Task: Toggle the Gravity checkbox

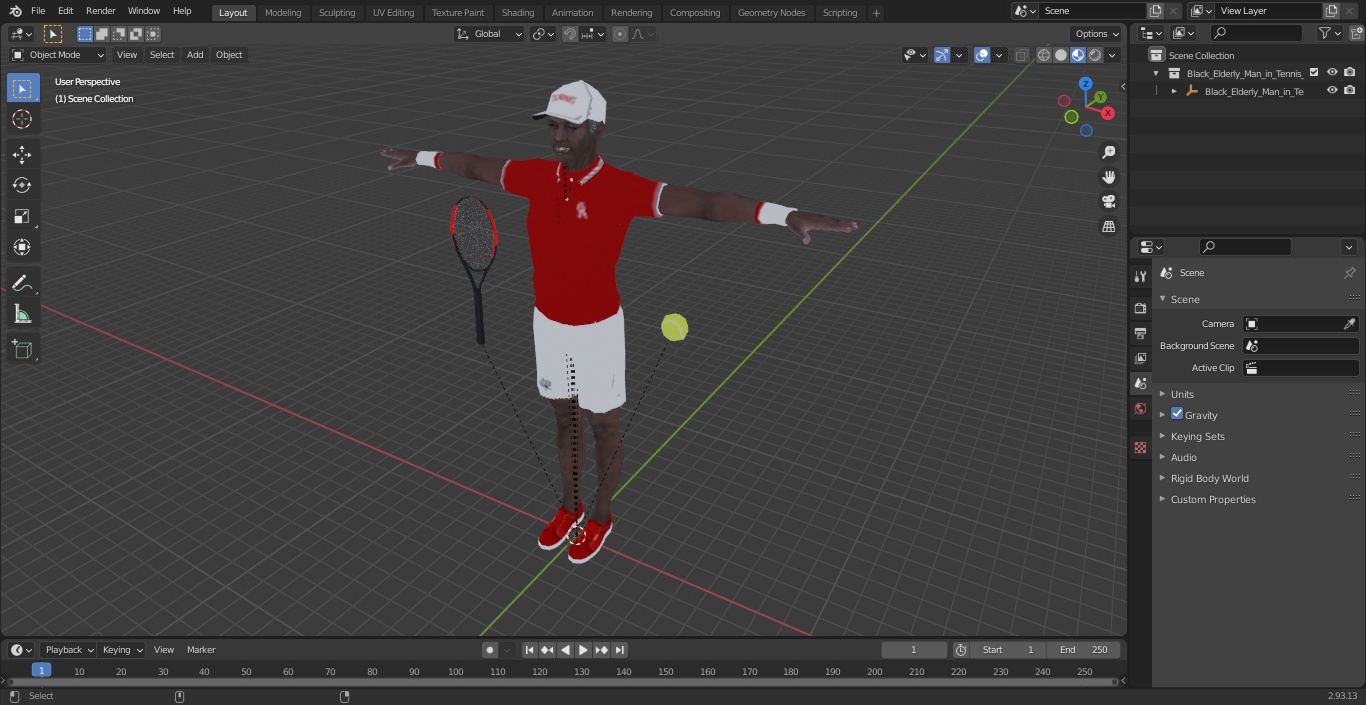Action: click(x=1177, y=414)
